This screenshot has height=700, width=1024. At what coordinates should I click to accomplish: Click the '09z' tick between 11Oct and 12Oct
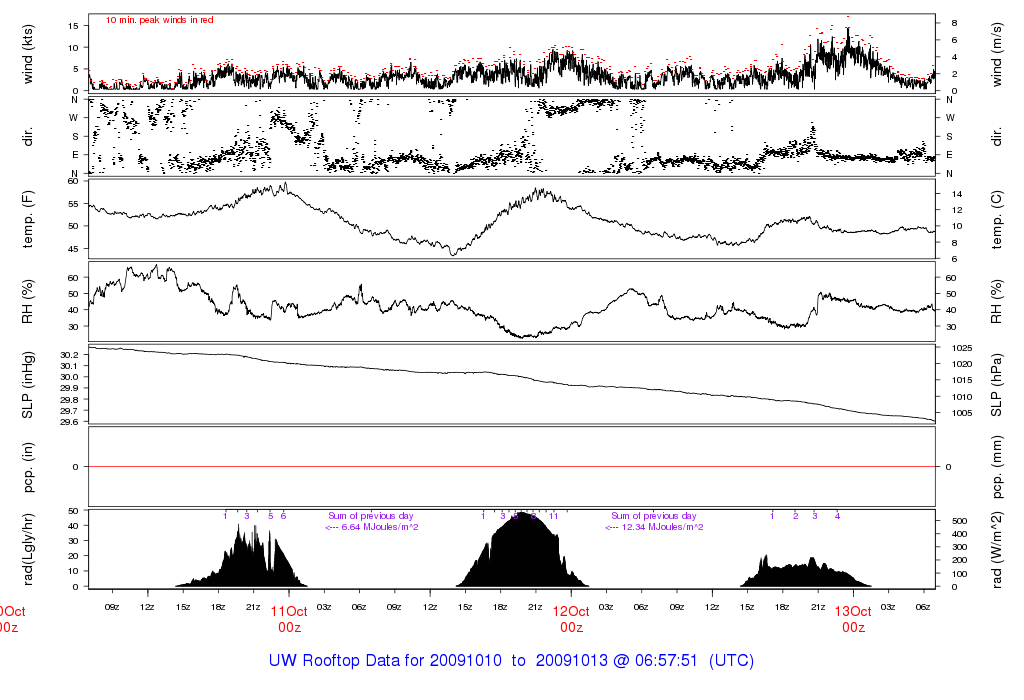coord(394,607)
